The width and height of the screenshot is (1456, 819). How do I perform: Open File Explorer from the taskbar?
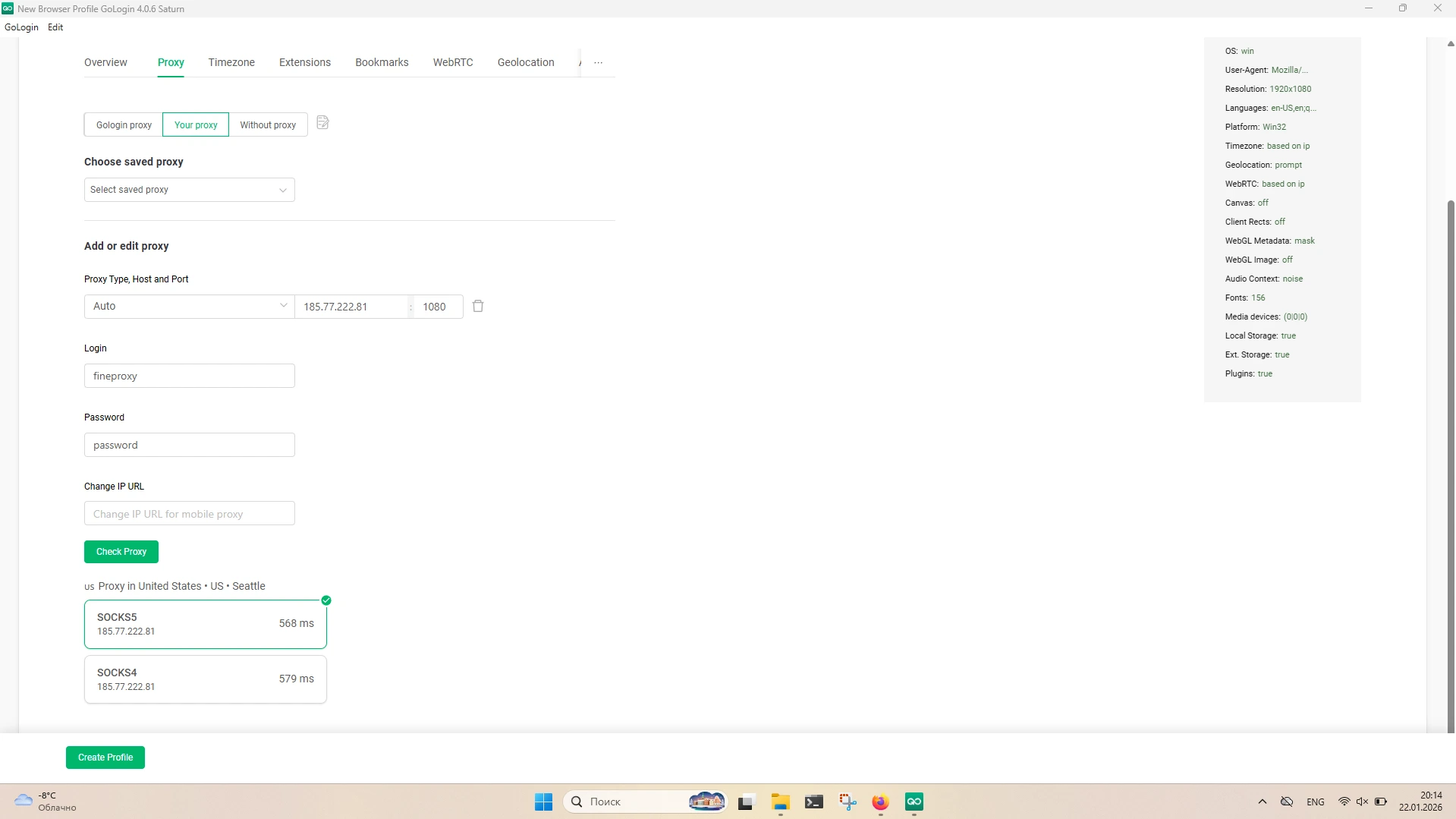[780, 802]
